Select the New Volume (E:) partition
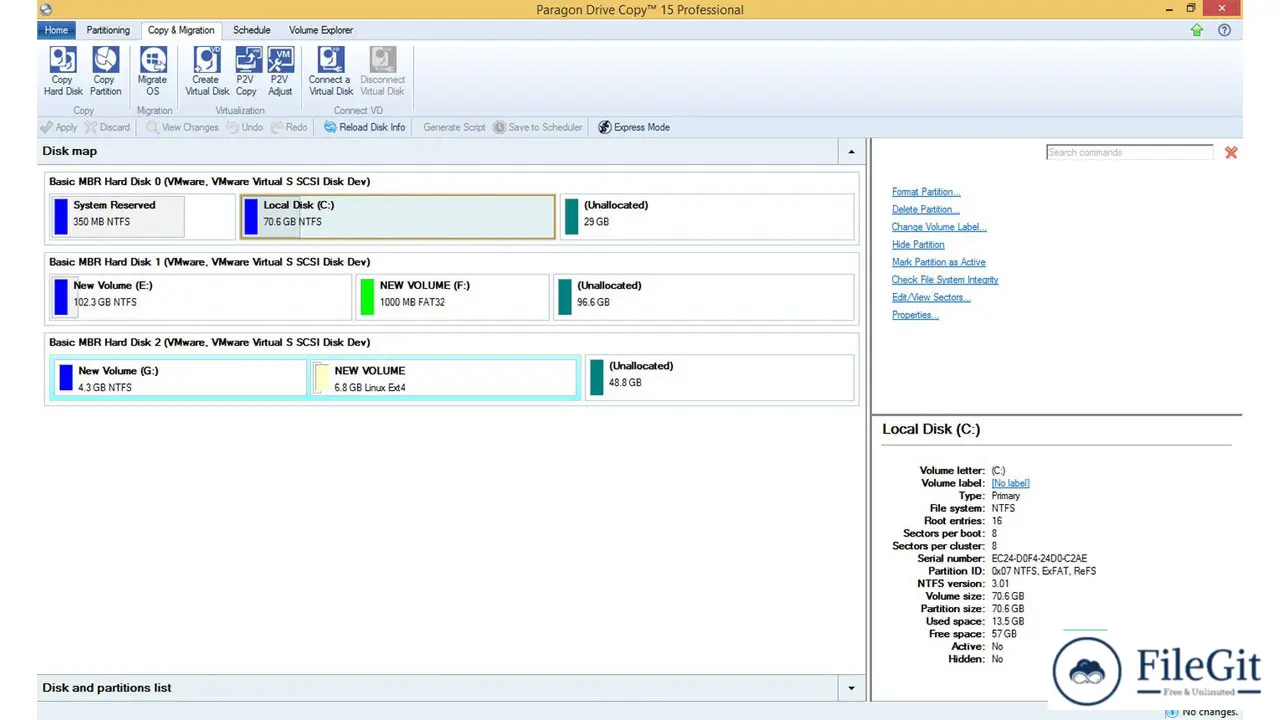Viewport: 1280px width, 720px height. 201,297
